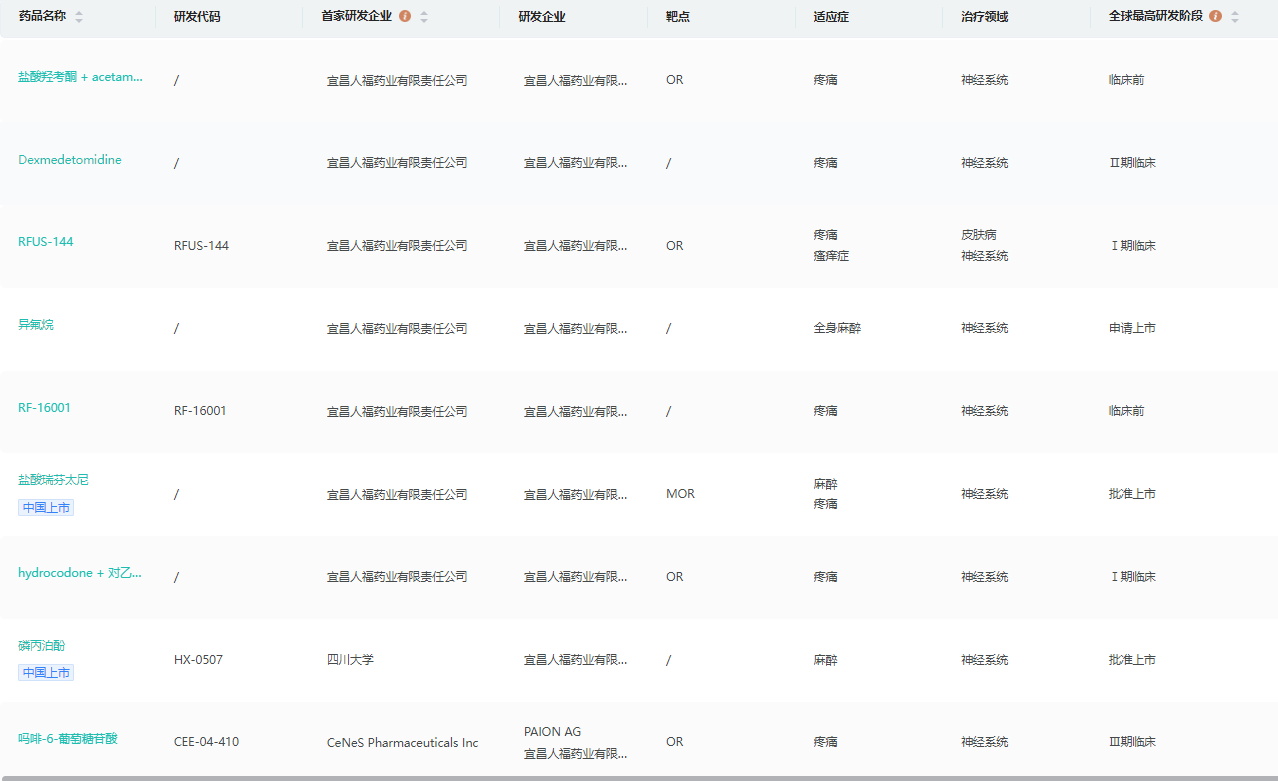This screenshot has height=781, width=1278.
Task: Sort by 药品名称 column arrows
Action: pos(79,17)
